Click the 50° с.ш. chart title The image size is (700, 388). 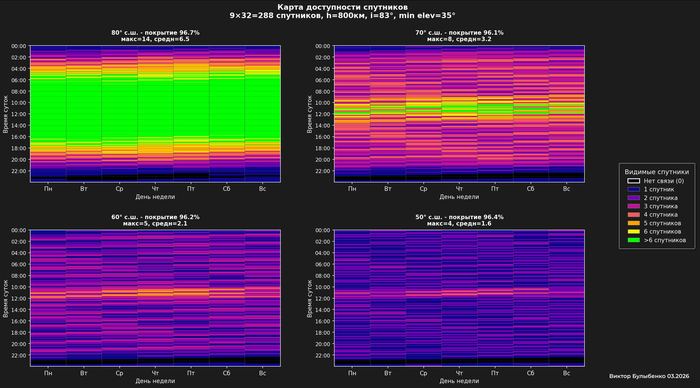tap(459, 220)
